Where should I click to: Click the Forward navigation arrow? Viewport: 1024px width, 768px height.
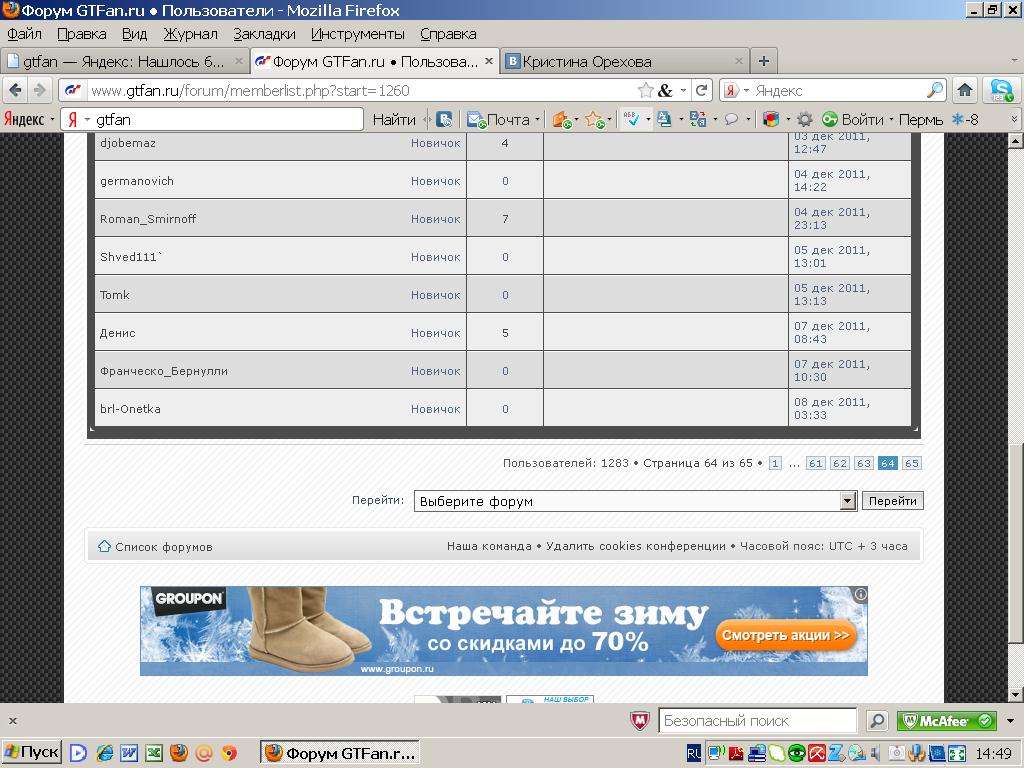pos(39,90)
